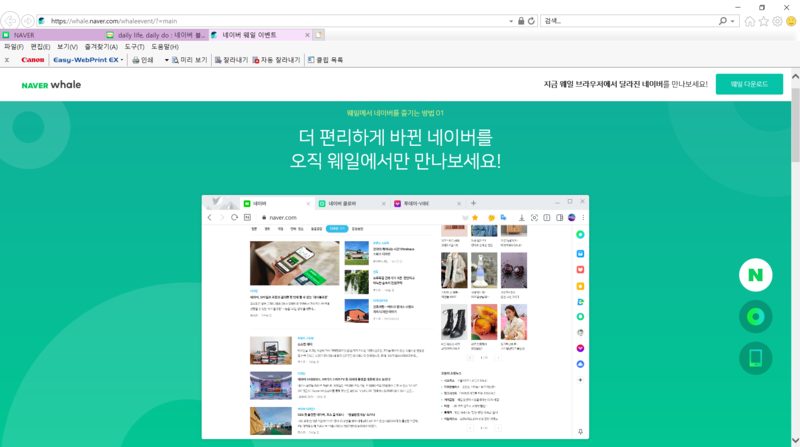Click the scrollbar down arrow
The height and width of the screenshot is (447, 800).
[x=795, y=440]
